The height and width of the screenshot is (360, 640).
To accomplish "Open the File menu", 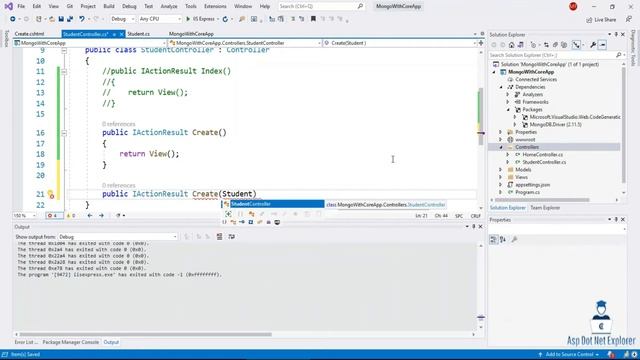I will [21, 7].
